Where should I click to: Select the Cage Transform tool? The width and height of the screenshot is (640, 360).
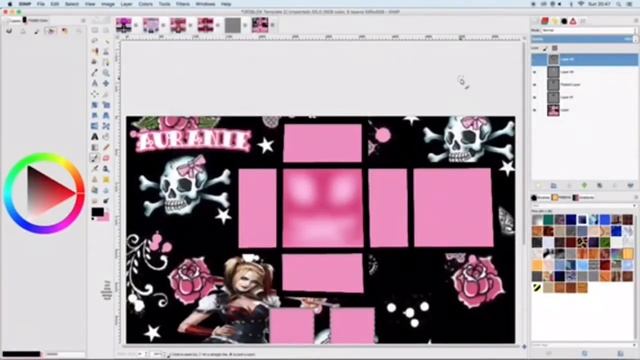[106, 126]
